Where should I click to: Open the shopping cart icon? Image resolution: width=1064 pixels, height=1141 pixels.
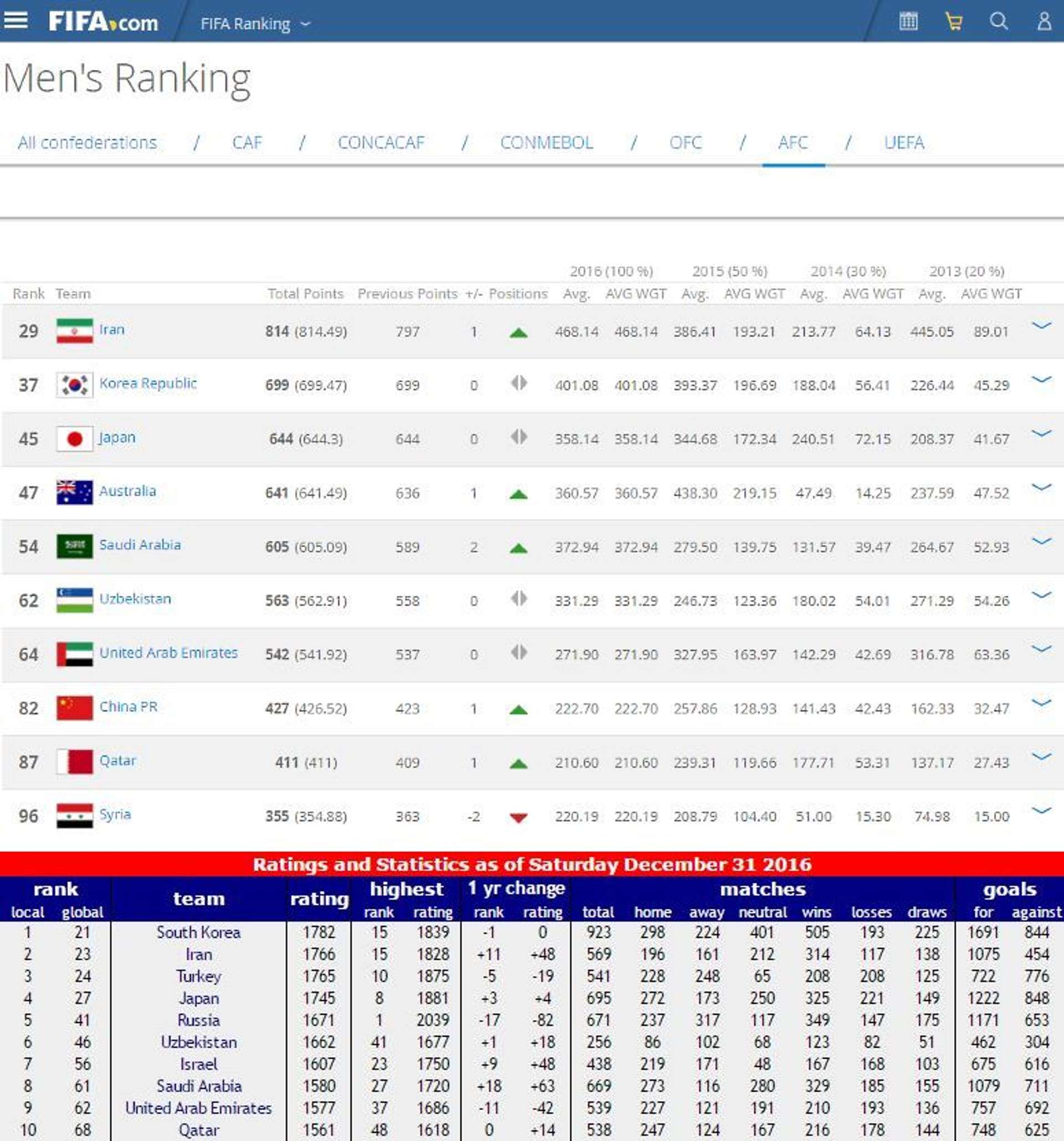point(953,22)
